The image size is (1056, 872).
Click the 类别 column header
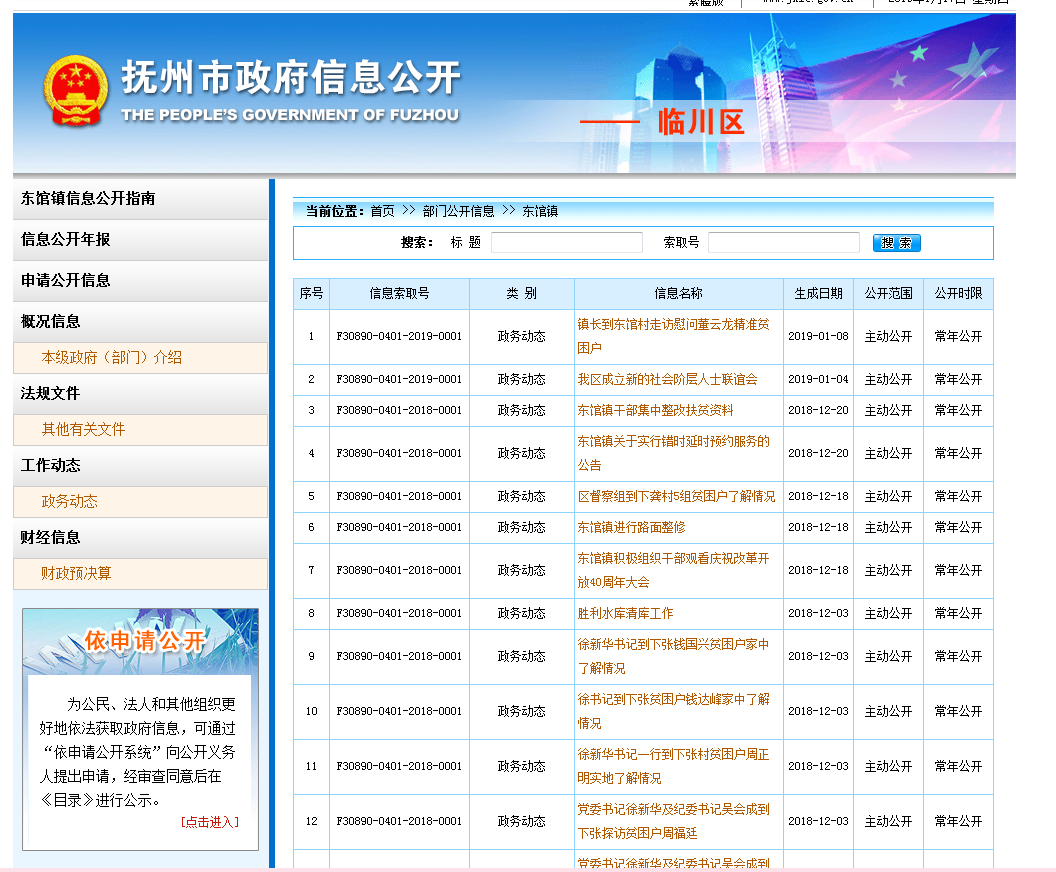pos(522,294)
